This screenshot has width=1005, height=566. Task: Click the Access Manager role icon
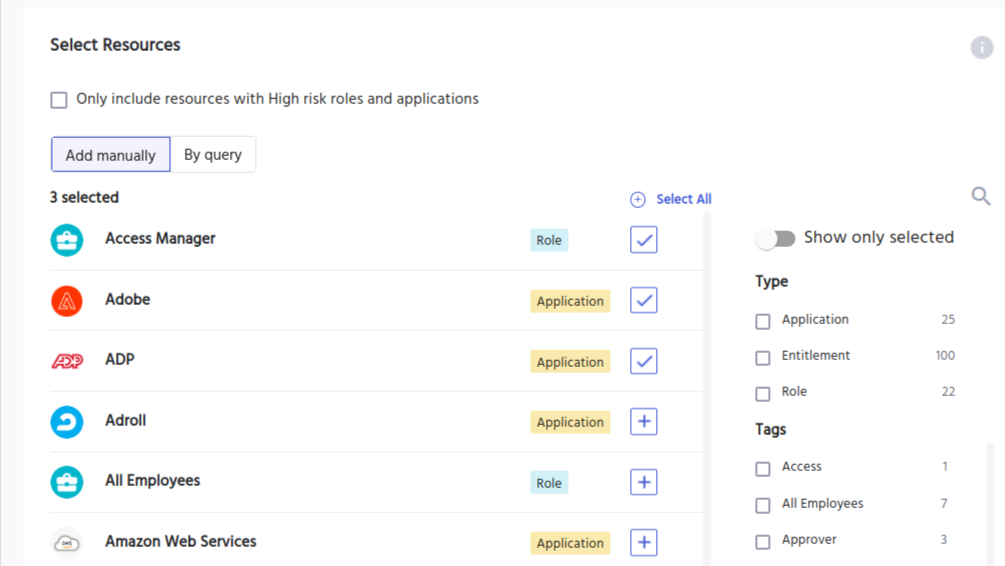(67, 240)
